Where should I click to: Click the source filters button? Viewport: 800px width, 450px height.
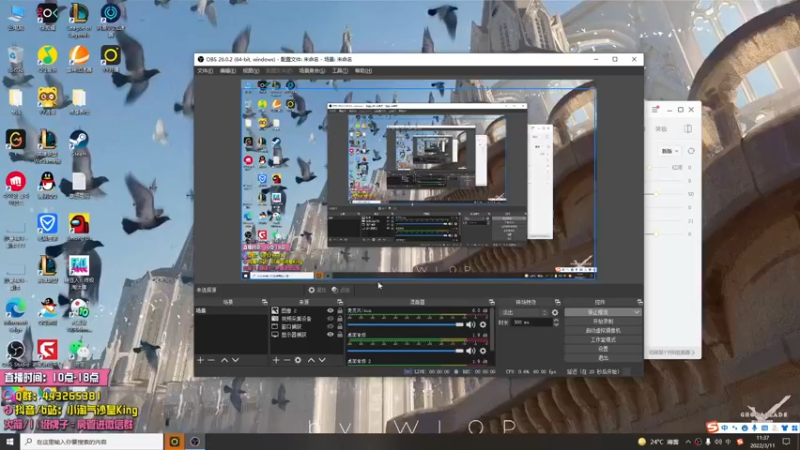click(x=341, y=290)
